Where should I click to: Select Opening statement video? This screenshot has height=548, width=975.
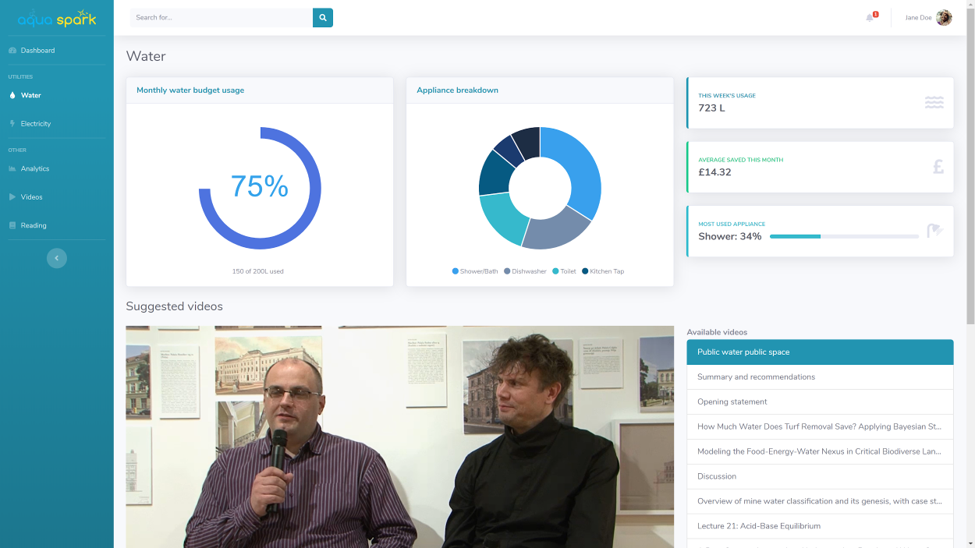click(820, 402)
